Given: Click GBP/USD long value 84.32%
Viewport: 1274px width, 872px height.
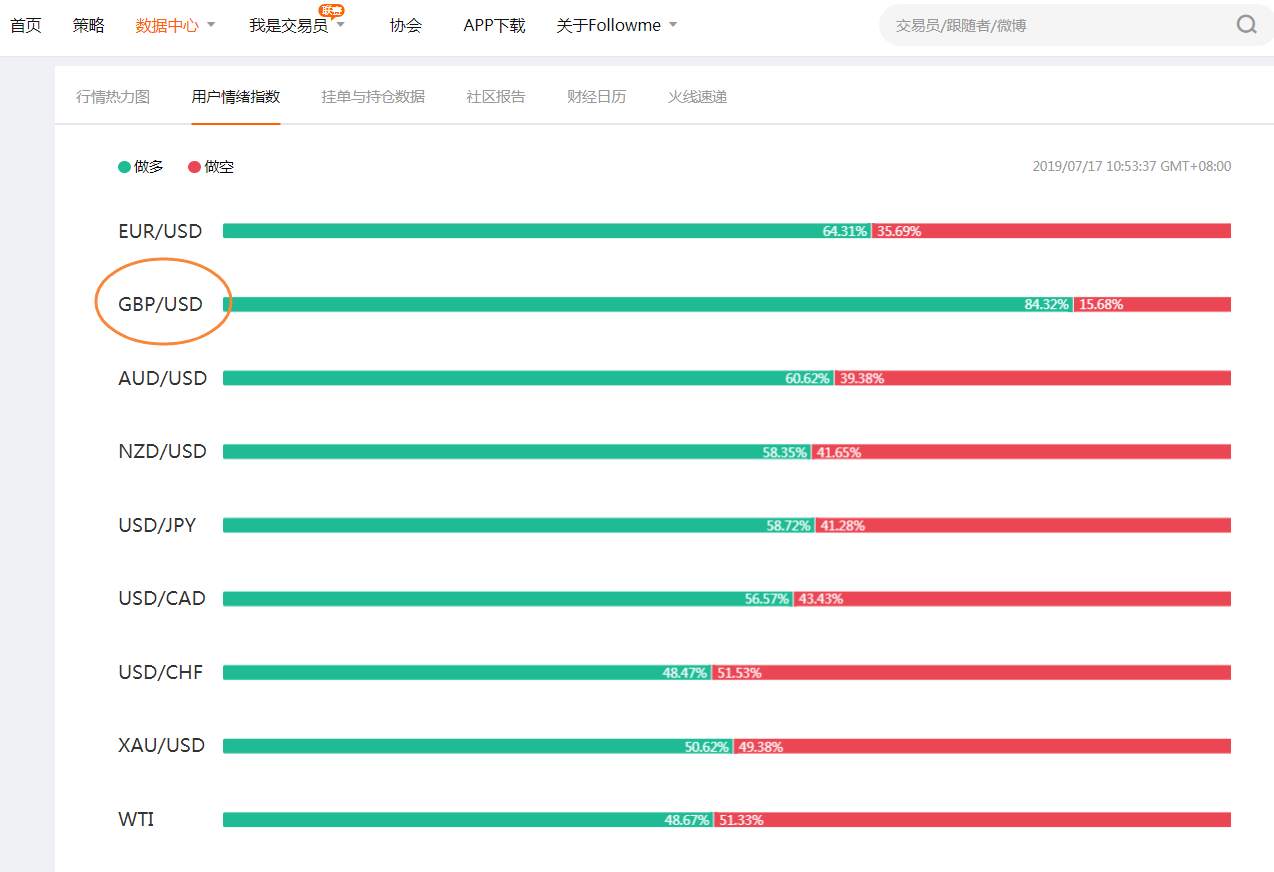Looking at the screenshot, I should (x=1047, y=304).
